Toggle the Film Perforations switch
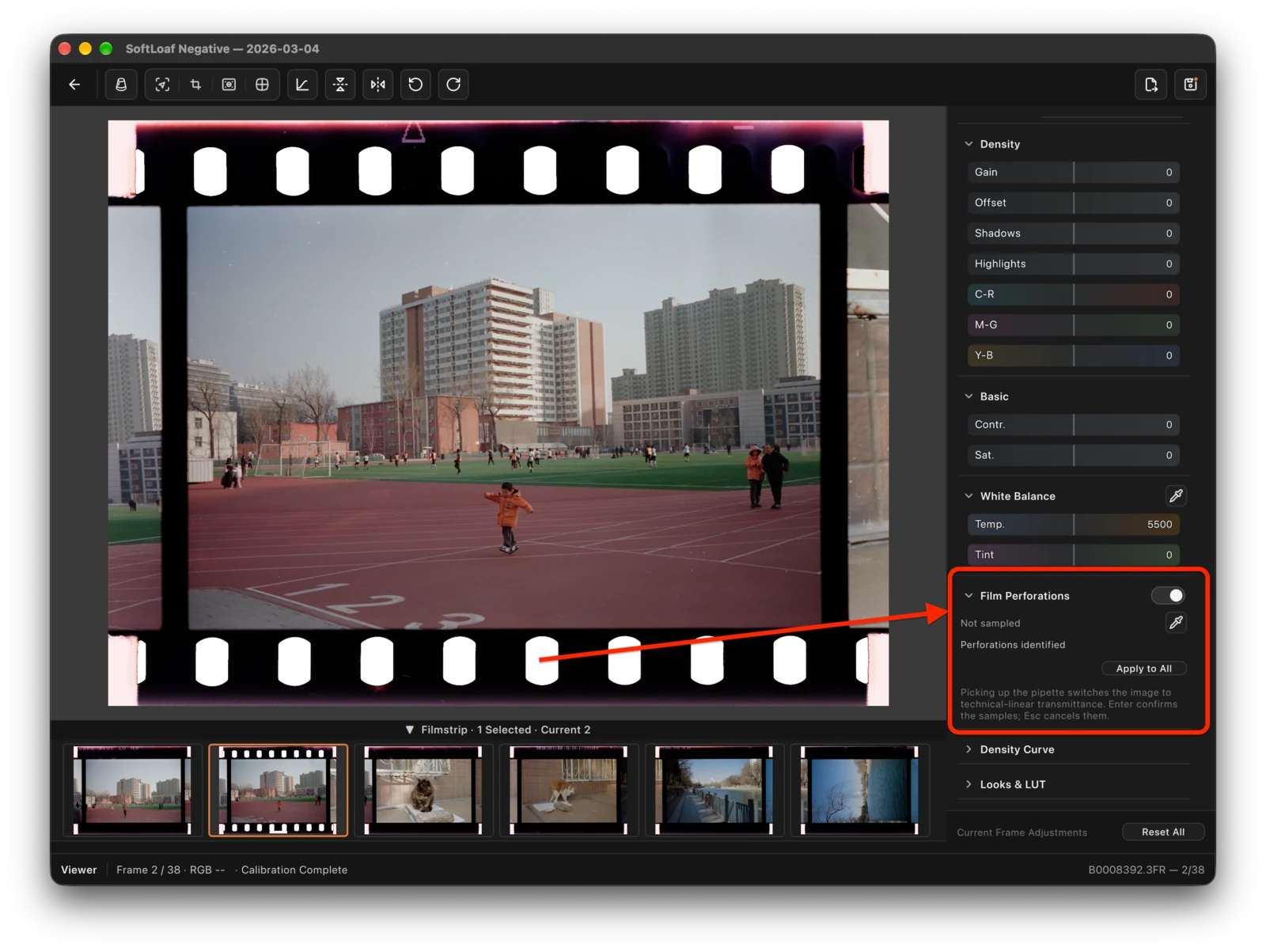 [x=1168, y=595]
